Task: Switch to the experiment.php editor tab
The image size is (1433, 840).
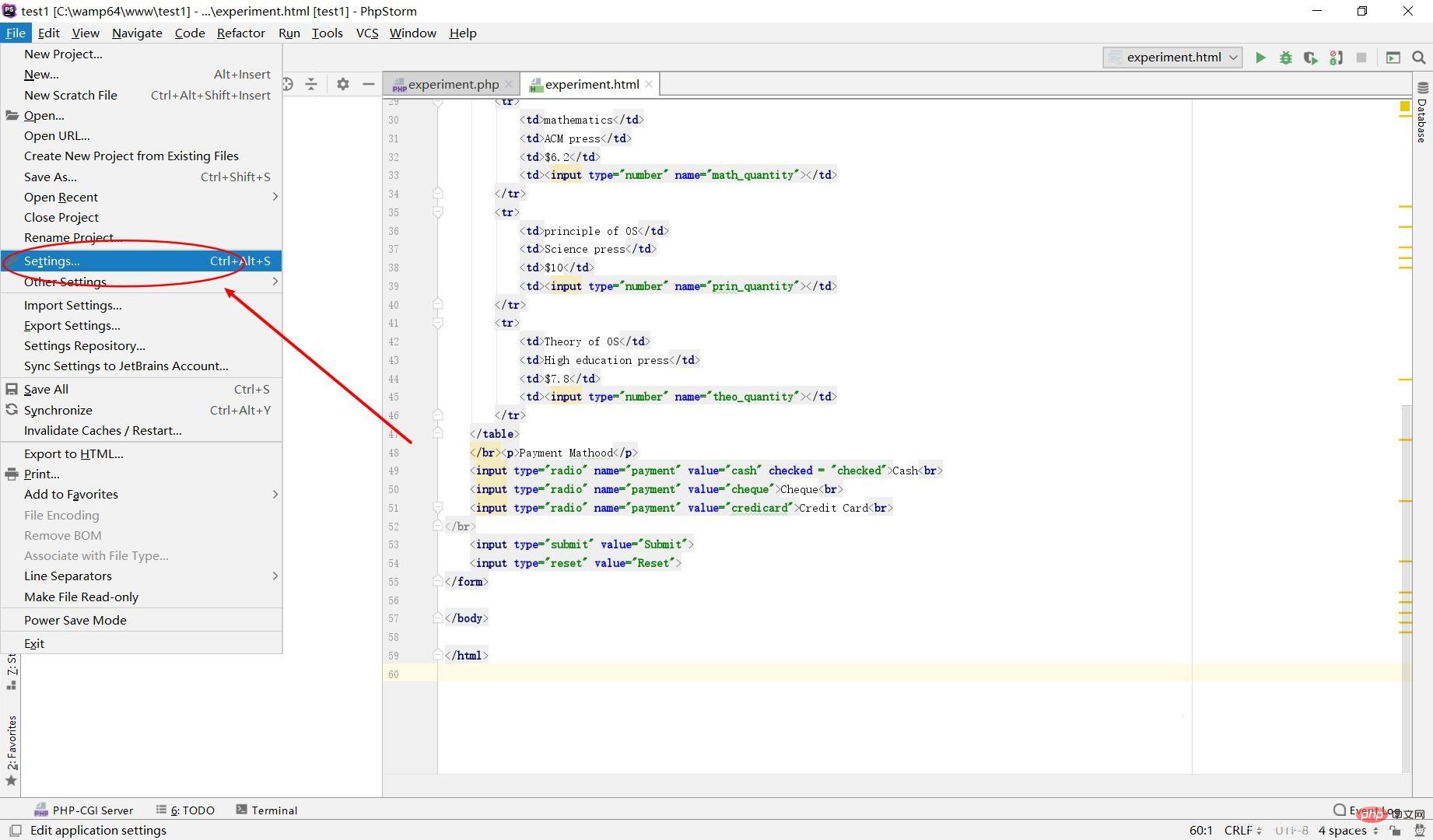Action: [x=453, y=84]
